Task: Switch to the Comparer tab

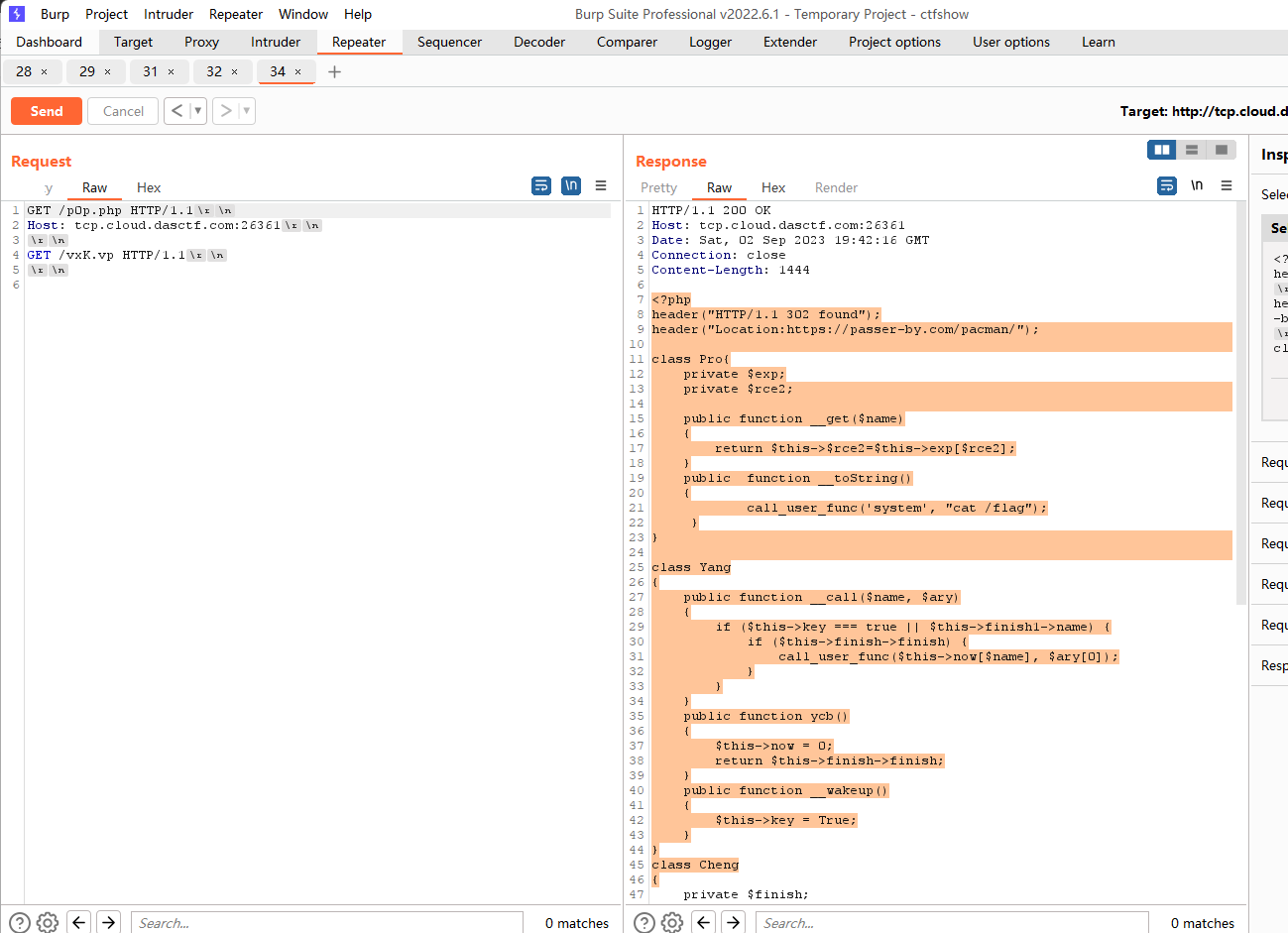Action: coord(627,42)
